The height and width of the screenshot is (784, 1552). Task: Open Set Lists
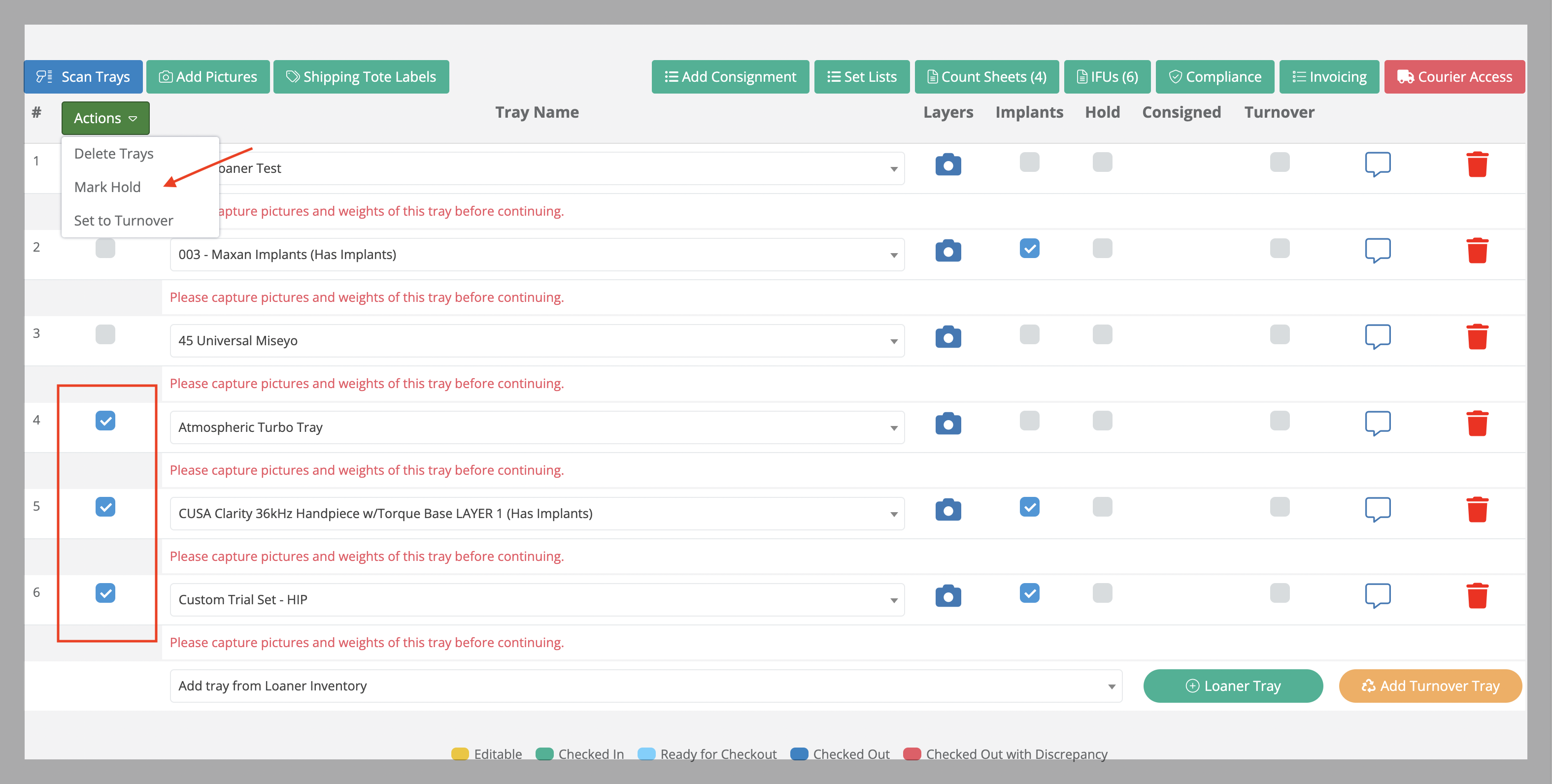862,76
